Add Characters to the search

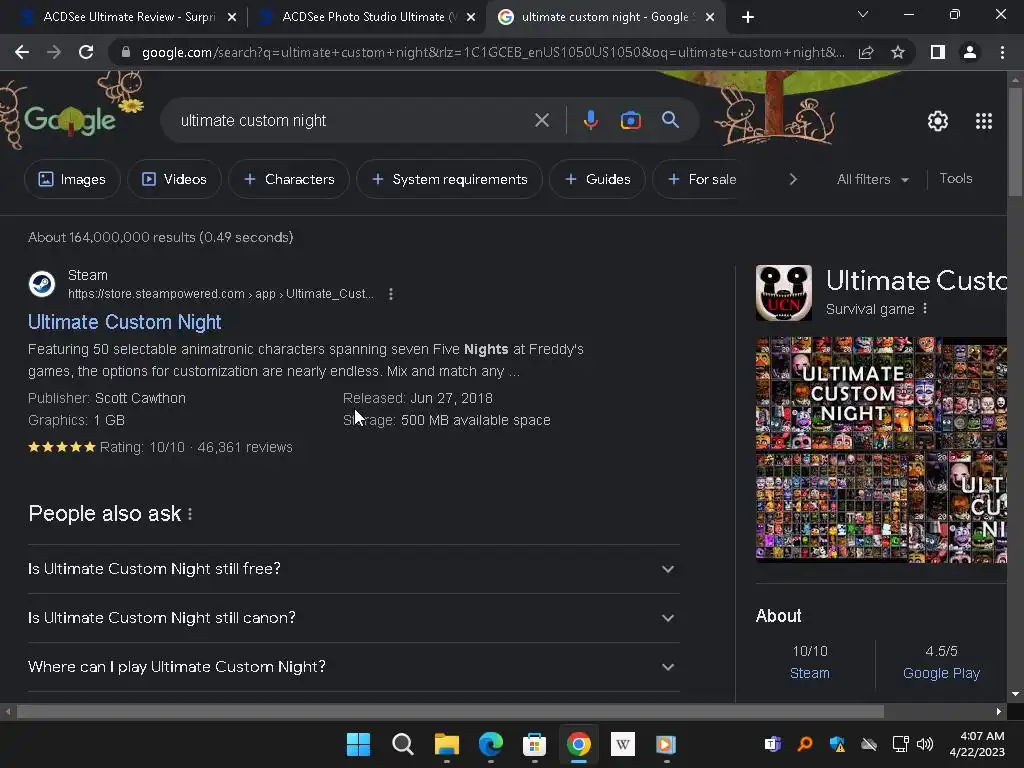[289, 179]
